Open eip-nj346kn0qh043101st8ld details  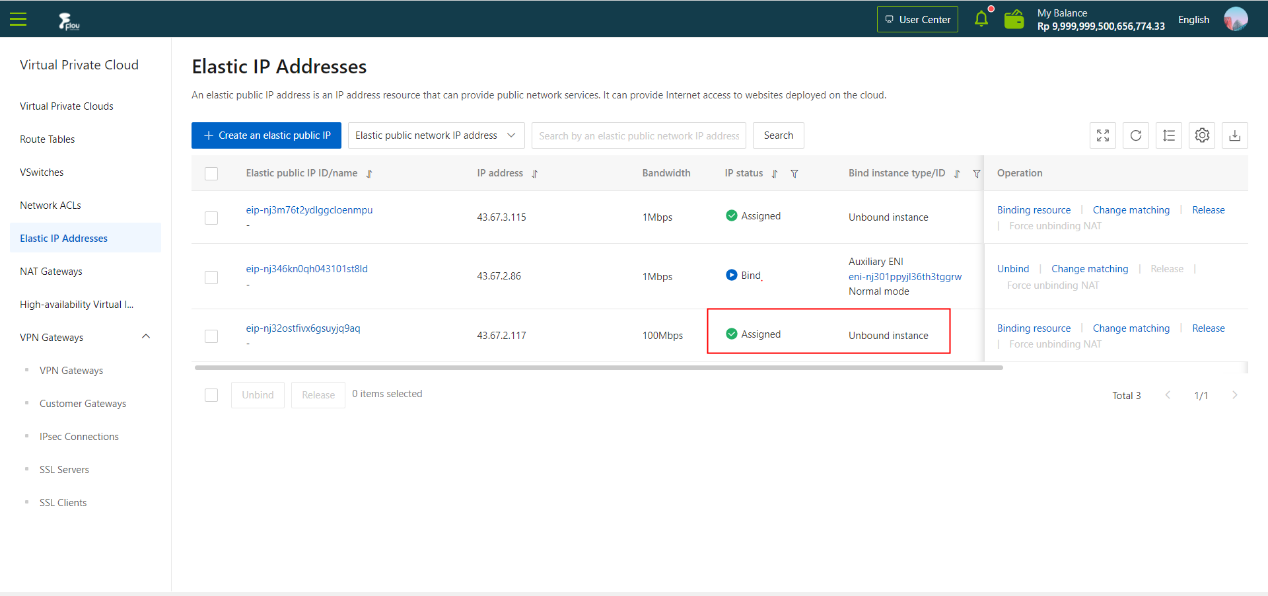coord(307,269)
